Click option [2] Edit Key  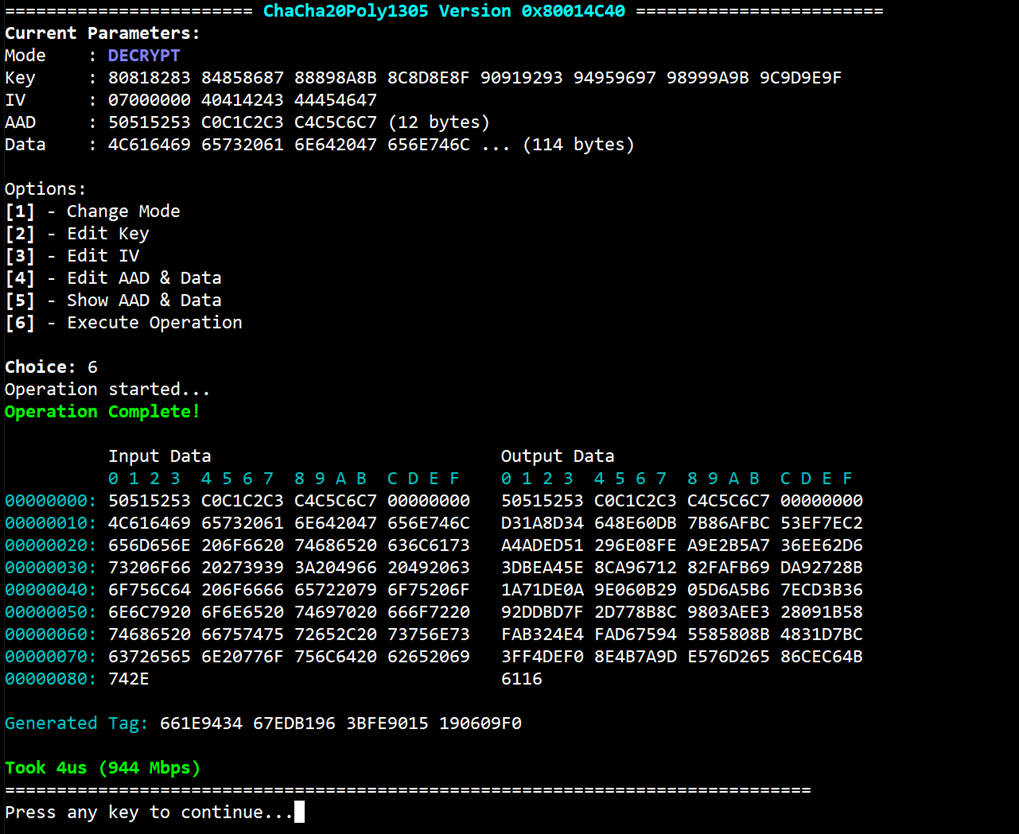tap(77, 233)
